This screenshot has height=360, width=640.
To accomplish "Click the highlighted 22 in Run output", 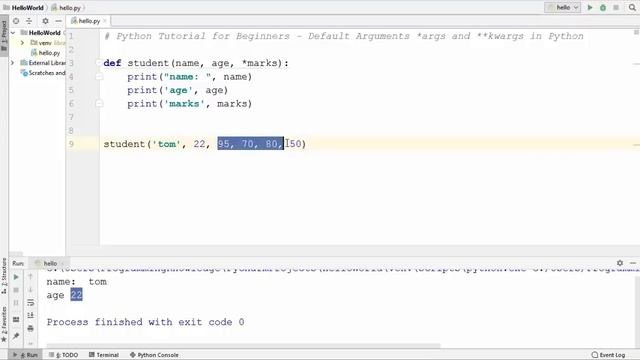I will pyautogui.click(x=76, y=295).
